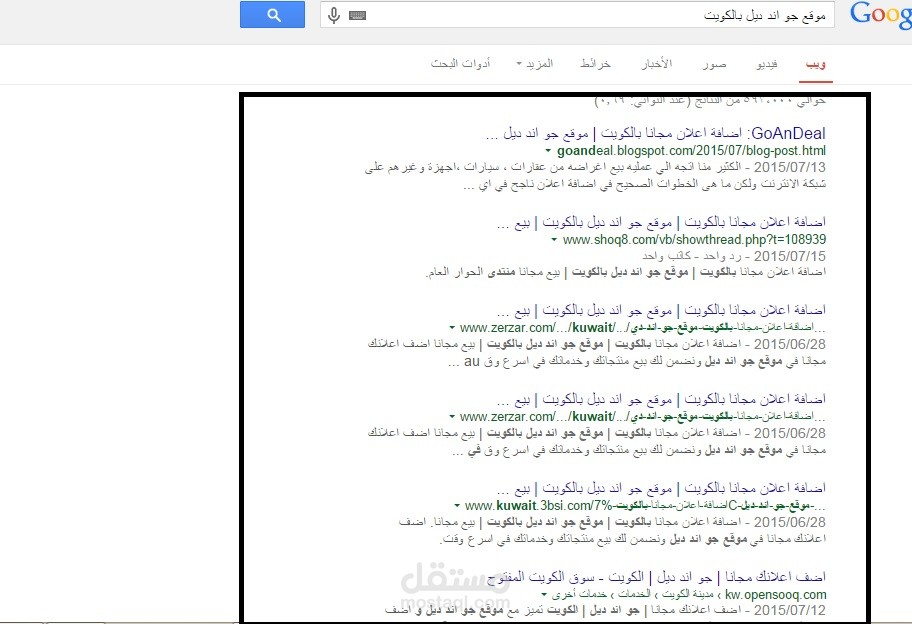Open the opensooq اضف اعلانك مجانا title
The height and width of the screenshot is (624, 912).
(657, 577)
